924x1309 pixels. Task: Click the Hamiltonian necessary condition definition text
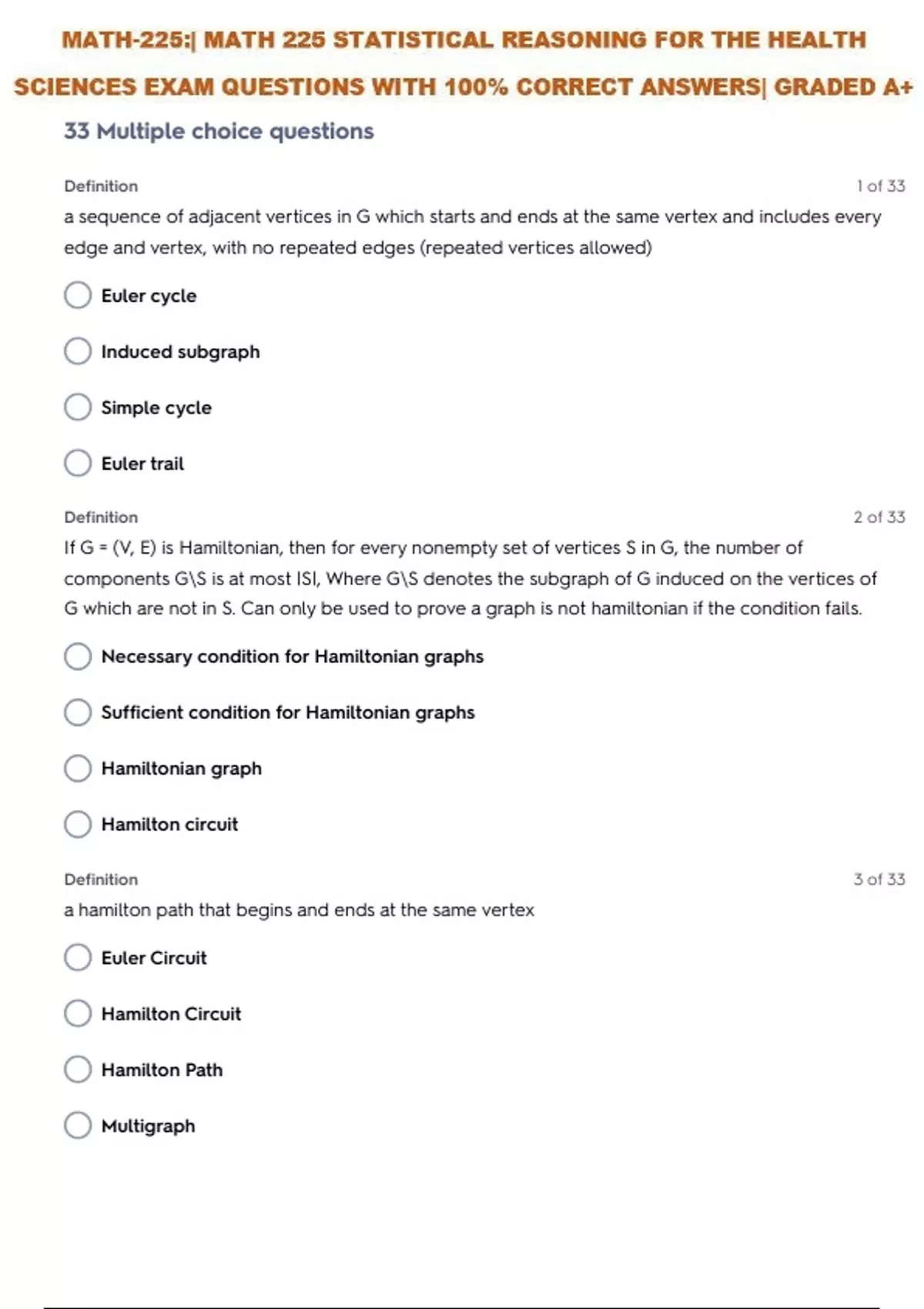pos(470,578)
